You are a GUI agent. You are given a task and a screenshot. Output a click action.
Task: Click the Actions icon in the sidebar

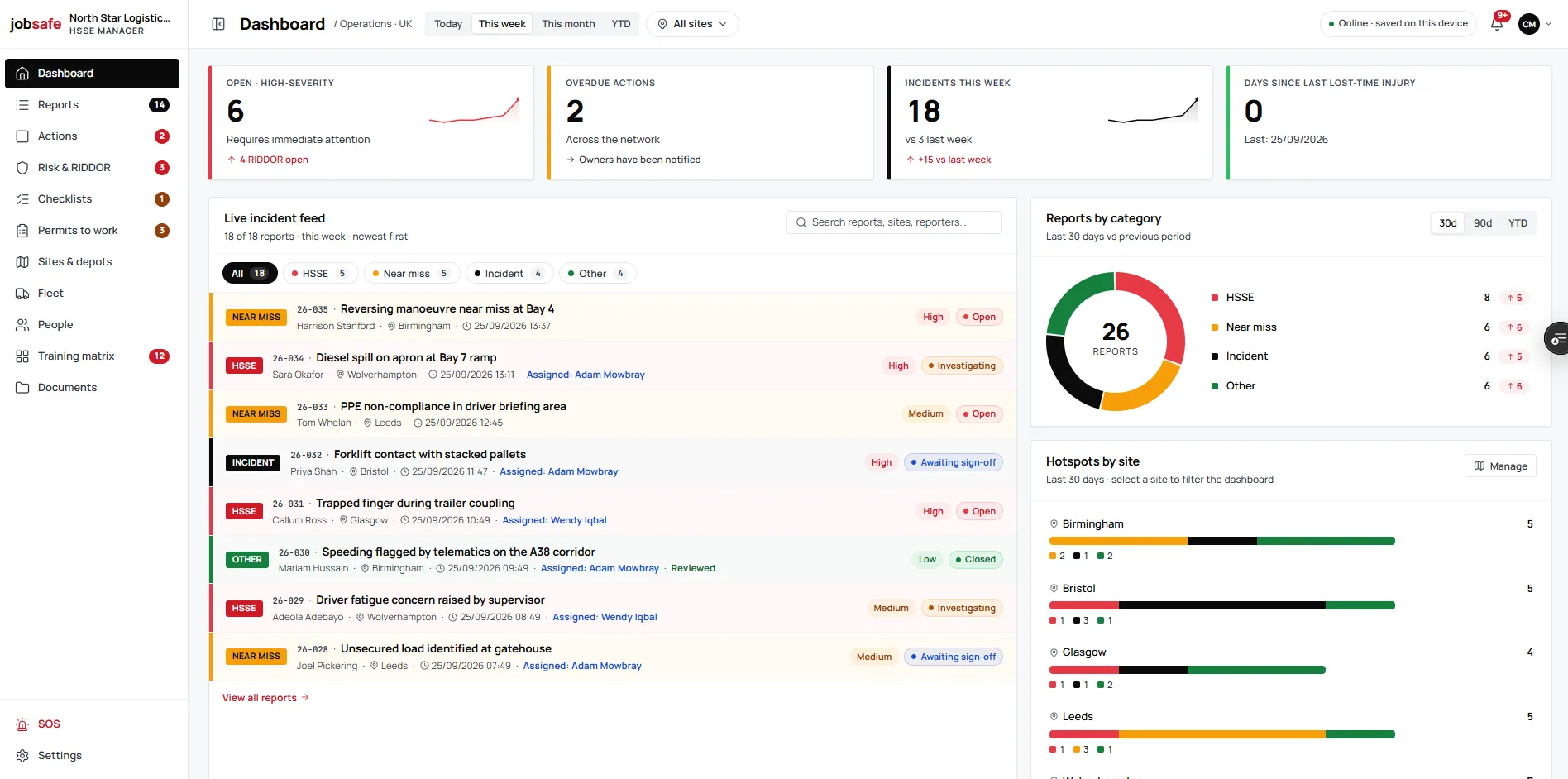tap(22, 136)
